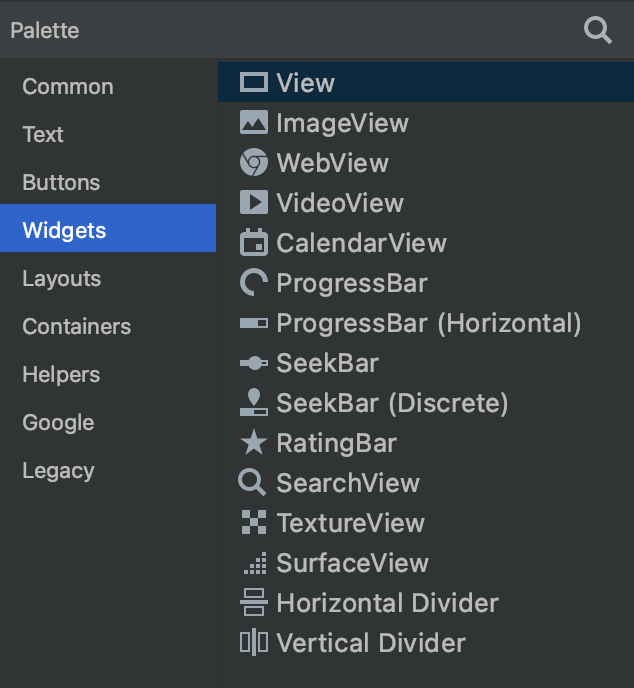
Task: Select the Vertical Divider icon
Action: [254, 643]
